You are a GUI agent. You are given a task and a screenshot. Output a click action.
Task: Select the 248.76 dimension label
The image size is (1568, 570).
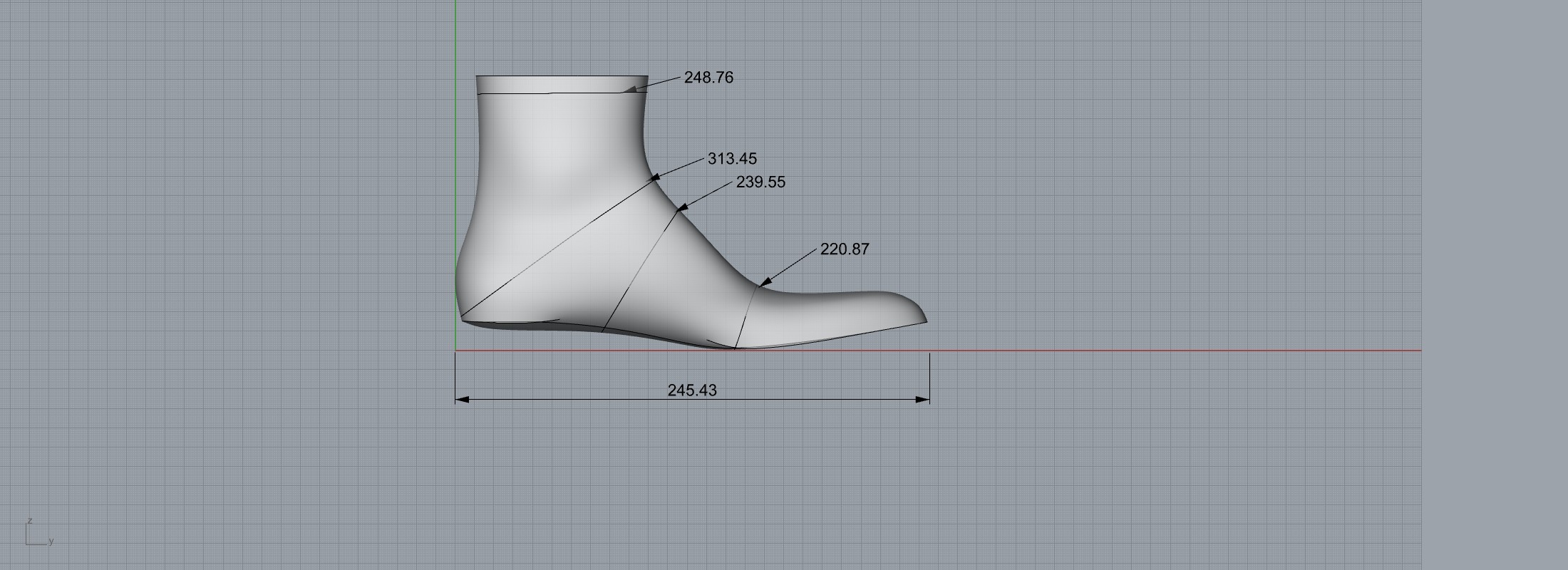point(708,78)
